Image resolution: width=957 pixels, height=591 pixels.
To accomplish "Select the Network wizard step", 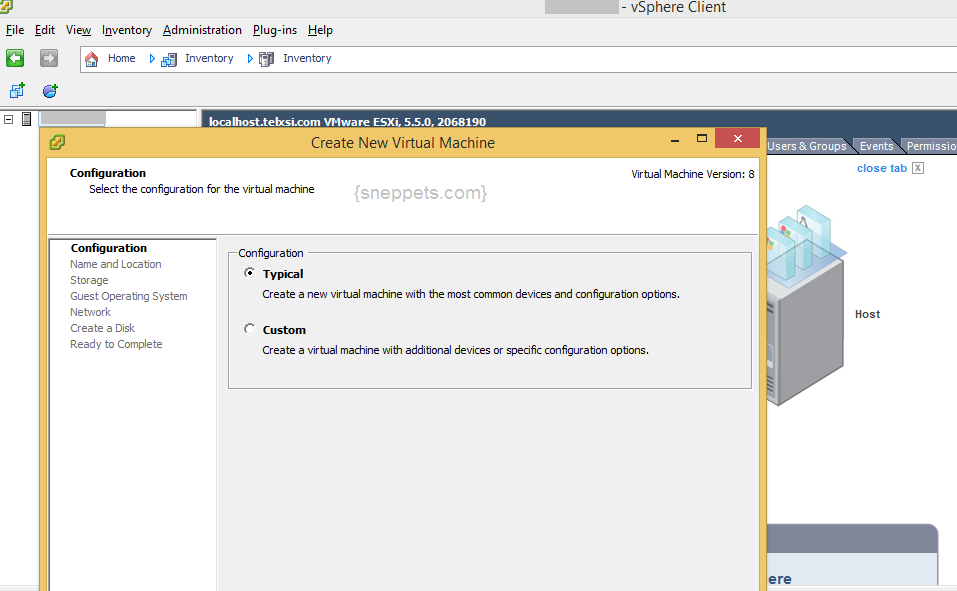I will click(90, 312).
